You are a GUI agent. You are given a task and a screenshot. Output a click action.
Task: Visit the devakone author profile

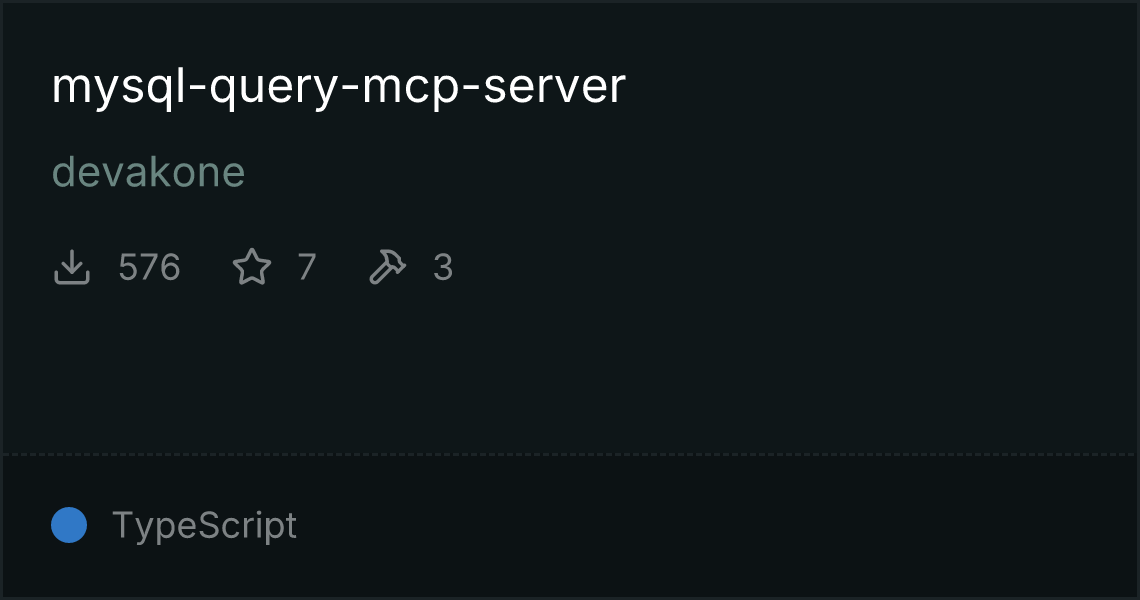148,172
